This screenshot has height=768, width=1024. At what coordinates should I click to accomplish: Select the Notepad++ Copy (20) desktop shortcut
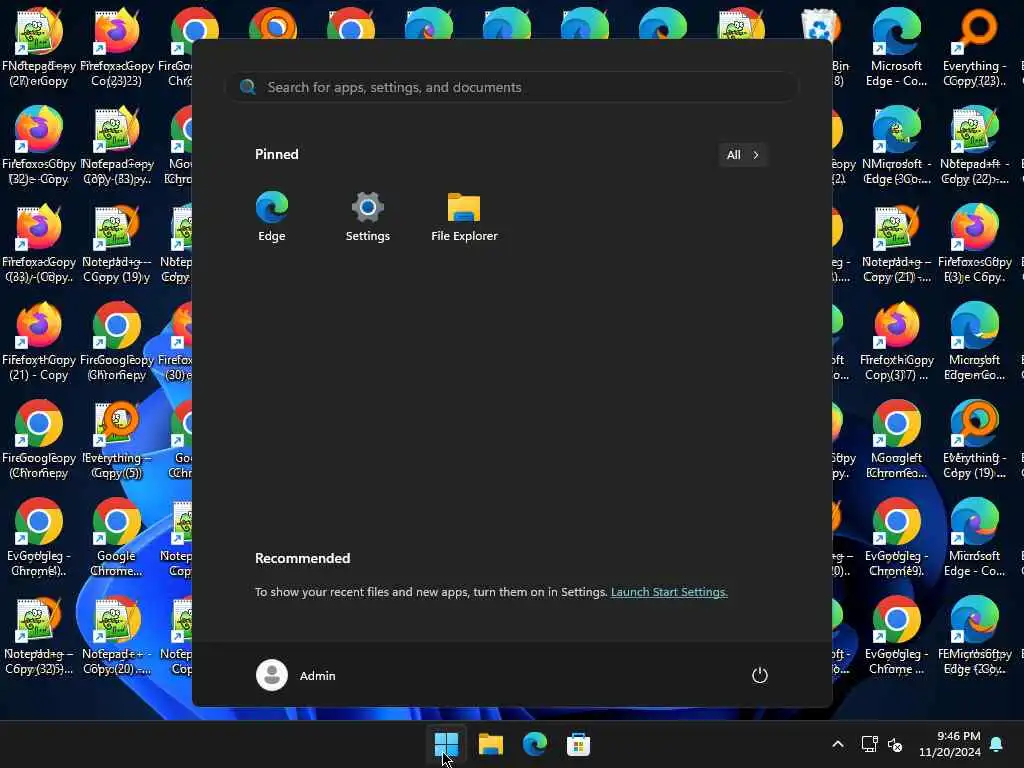pos(116,635)
